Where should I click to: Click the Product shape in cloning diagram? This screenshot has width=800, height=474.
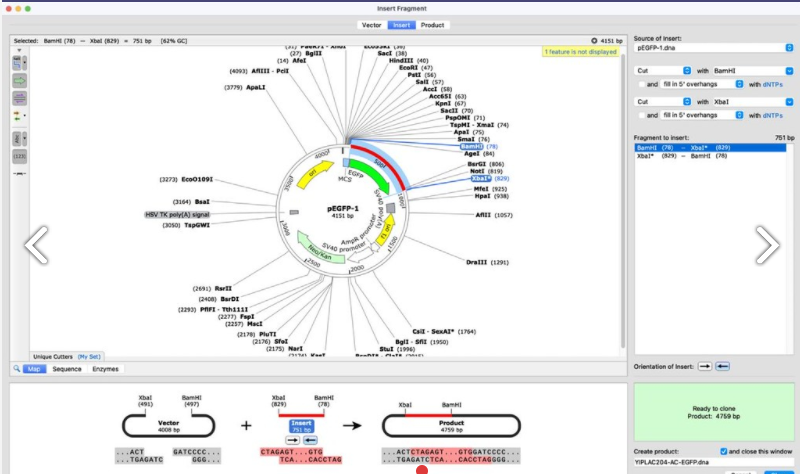pyautogui.click(x=451, y=426)
